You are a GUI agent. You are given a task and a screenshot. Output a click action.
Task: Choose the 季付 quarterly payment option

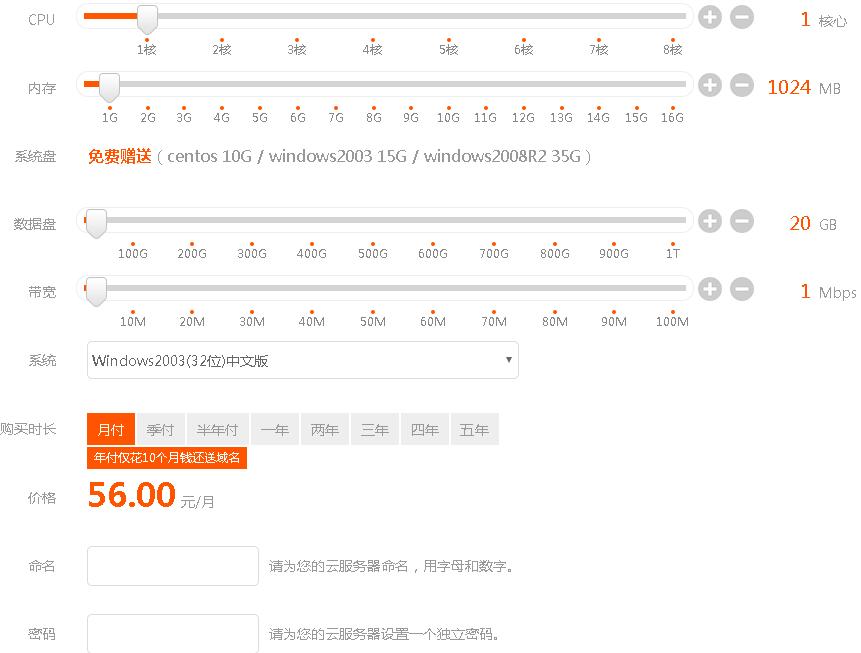pos(160,430)
